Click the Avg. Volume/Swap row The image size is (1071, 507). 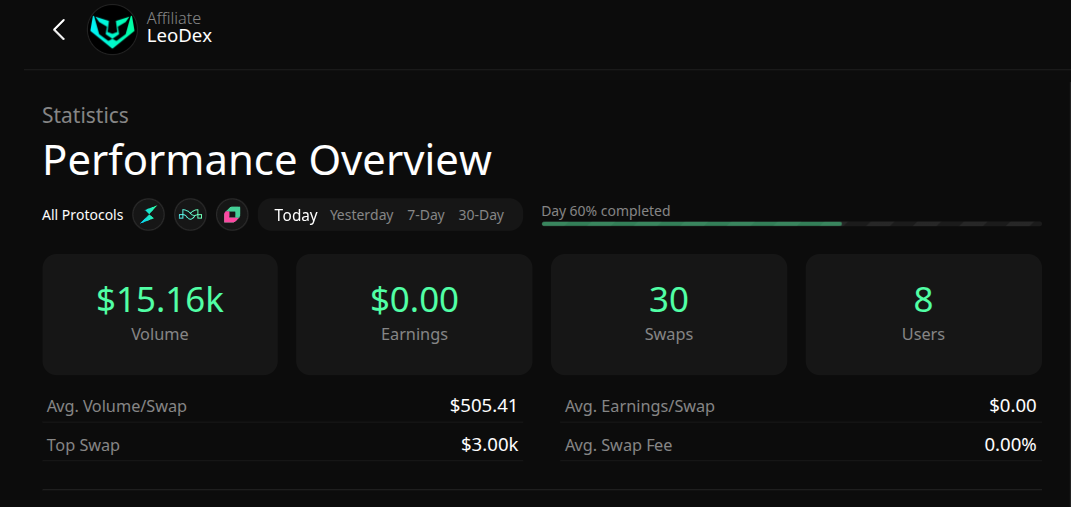click(282, 406)
